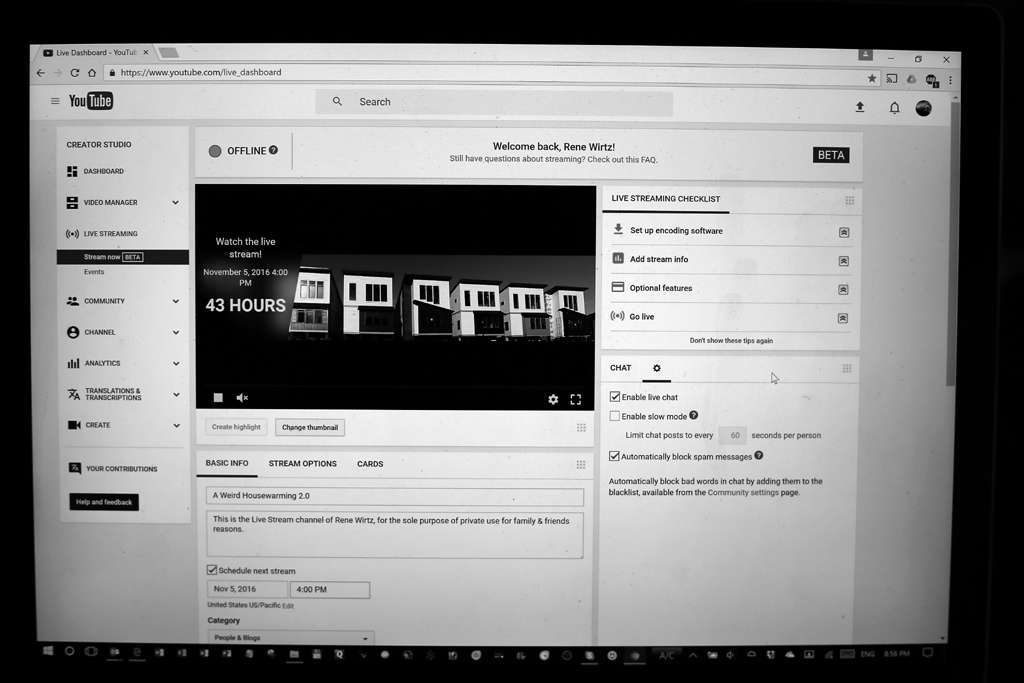Click the Change thumbnail button
1024x683 pixels.
tap(310, 428)
